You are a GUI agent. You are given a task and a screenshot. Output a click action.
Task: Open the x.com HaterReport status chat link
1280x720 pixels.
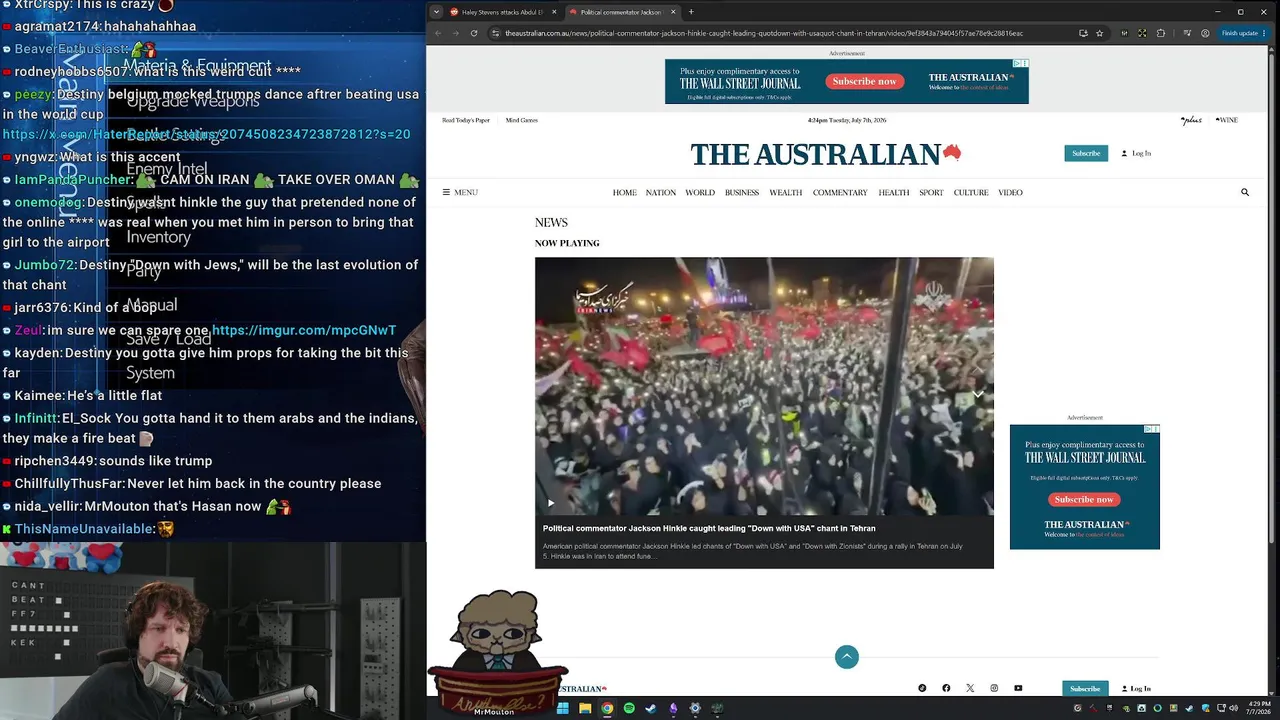click(206, 134)
